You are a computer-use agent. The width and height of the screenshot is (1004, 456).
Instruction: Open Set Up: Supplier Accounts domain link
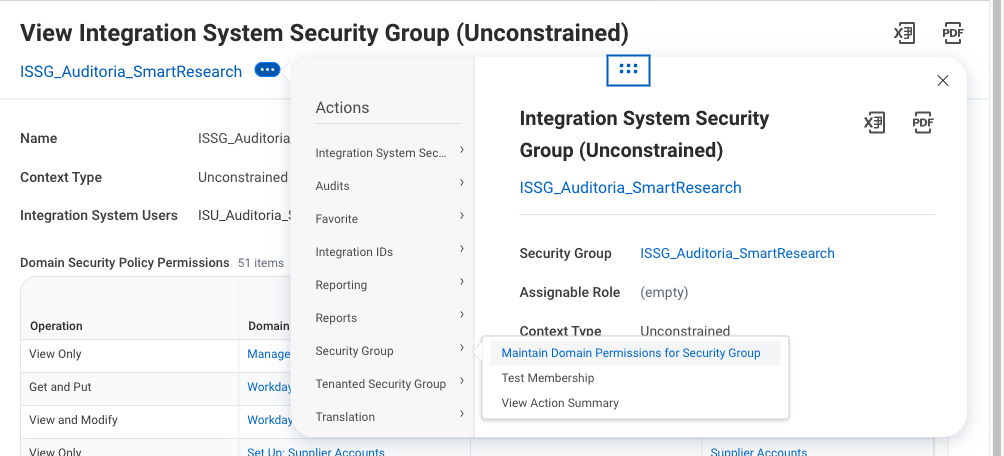316,451
